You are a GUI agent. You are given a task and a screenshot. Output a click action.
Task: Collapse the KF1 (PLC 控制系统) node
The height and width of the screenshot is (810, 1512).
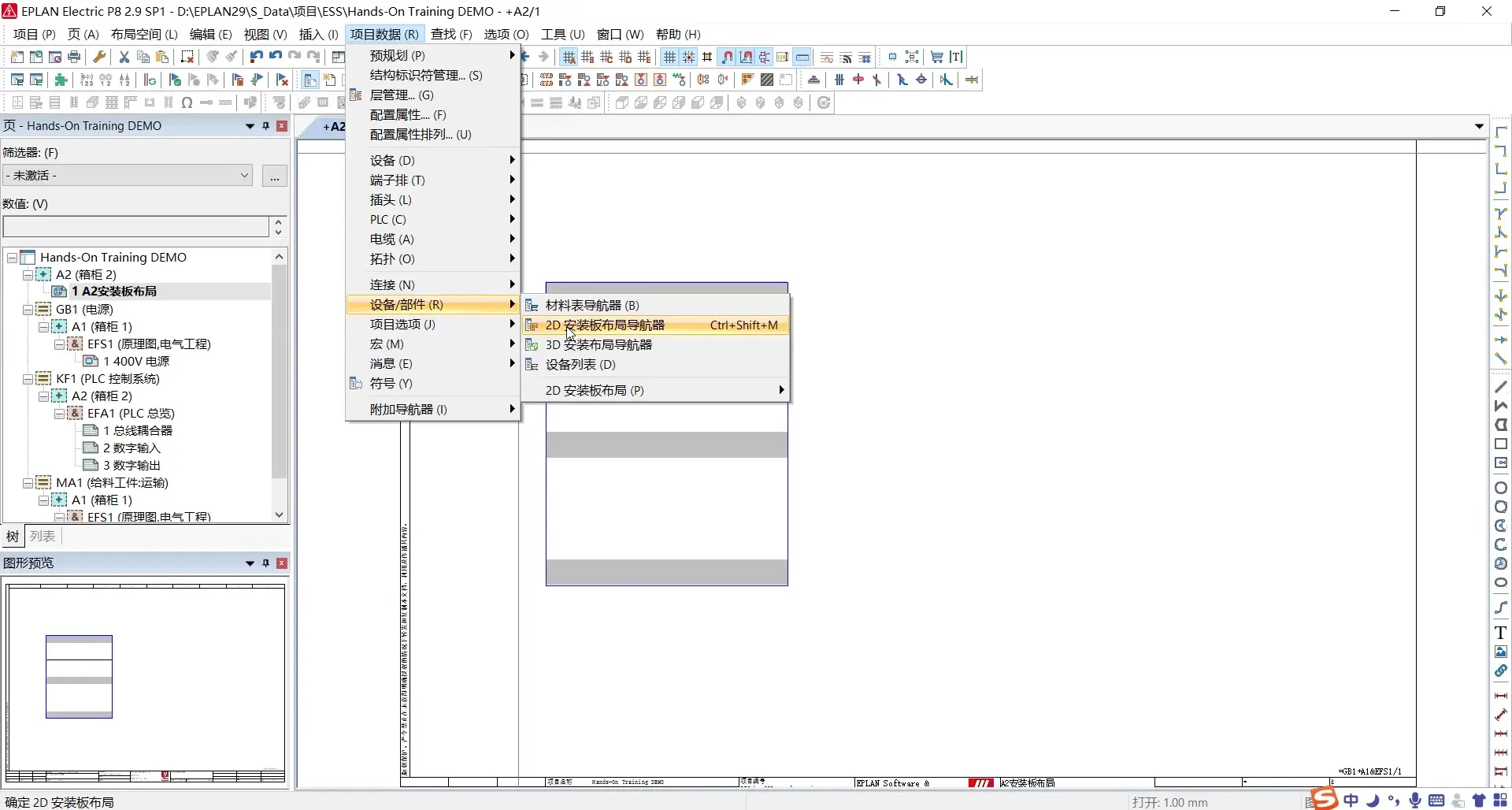pyautogui.click(x=28, y=379)
